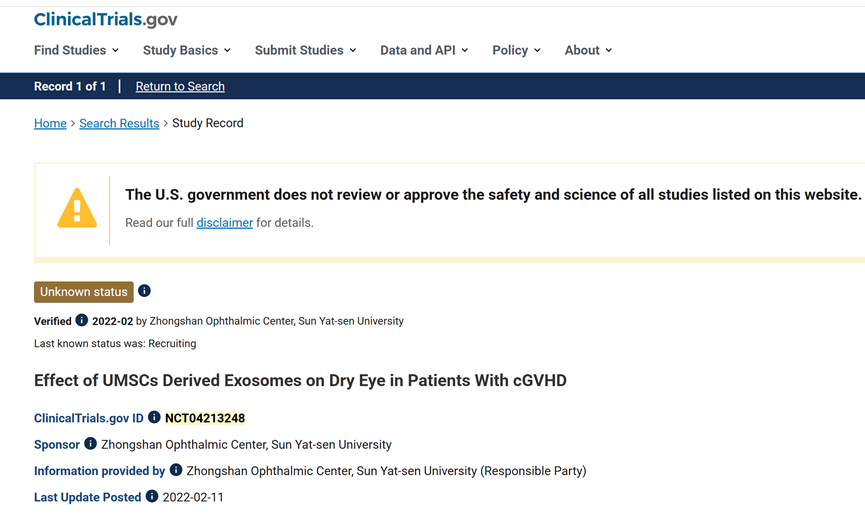Open the About menu
The height and width of the screenshot is (519, 865).
(x=588, y=50)
